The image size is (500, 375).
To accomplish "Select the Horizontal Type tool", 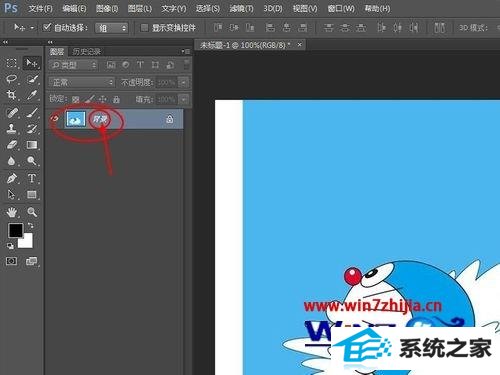I will (32, 179).
